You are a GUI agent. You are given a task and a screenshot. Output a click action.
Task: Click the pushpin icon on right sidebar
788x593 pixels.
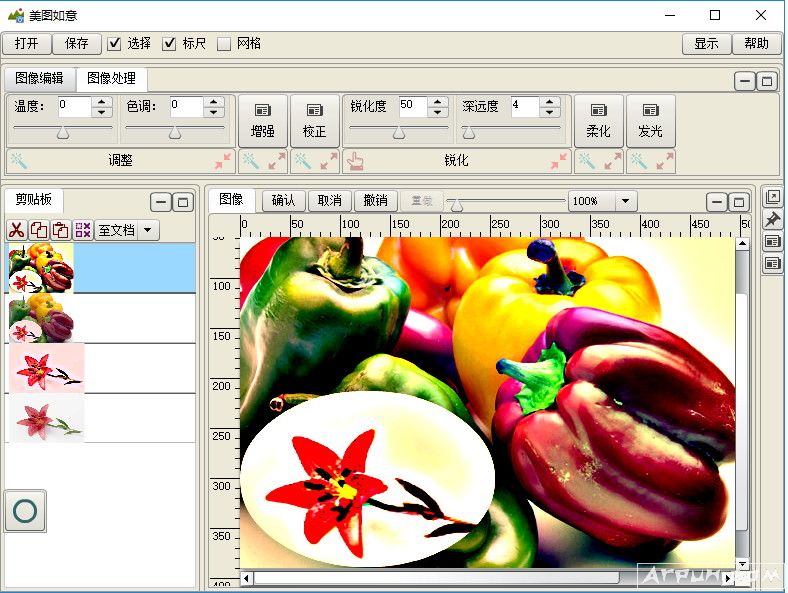tap(772, 219)
